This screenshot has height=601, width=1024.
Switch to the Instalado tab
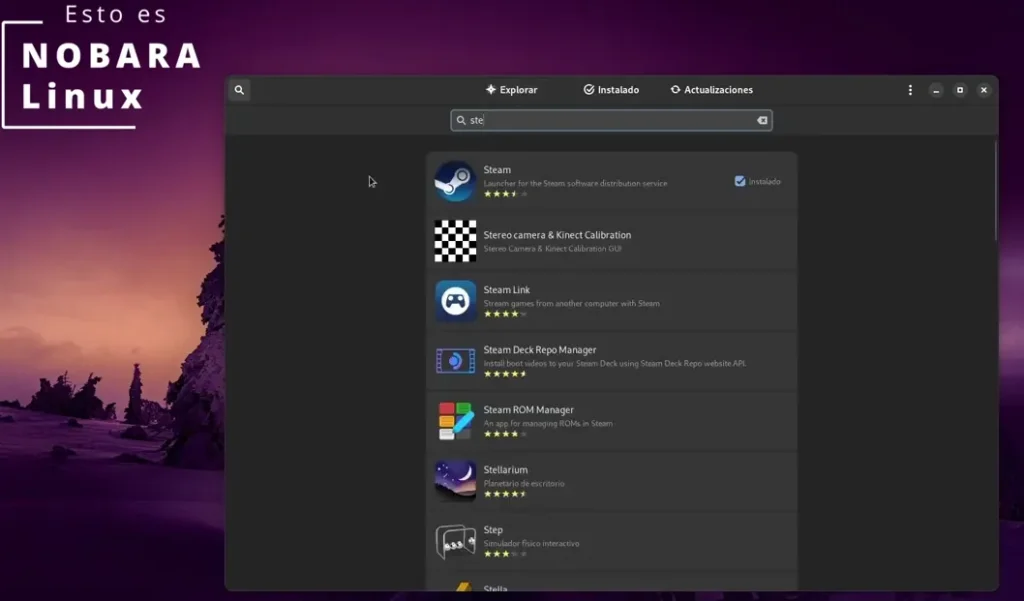pyautogui.click(x=611, y=90)
